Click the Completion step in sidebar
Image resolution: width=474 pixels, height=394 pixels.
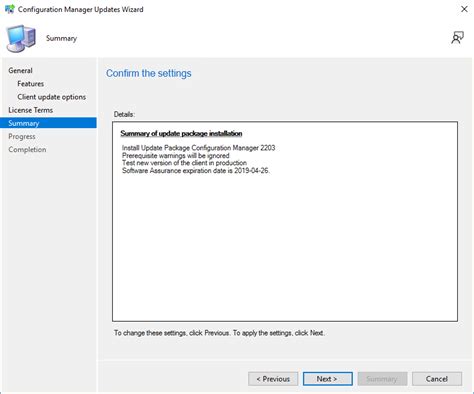(27, 150)
